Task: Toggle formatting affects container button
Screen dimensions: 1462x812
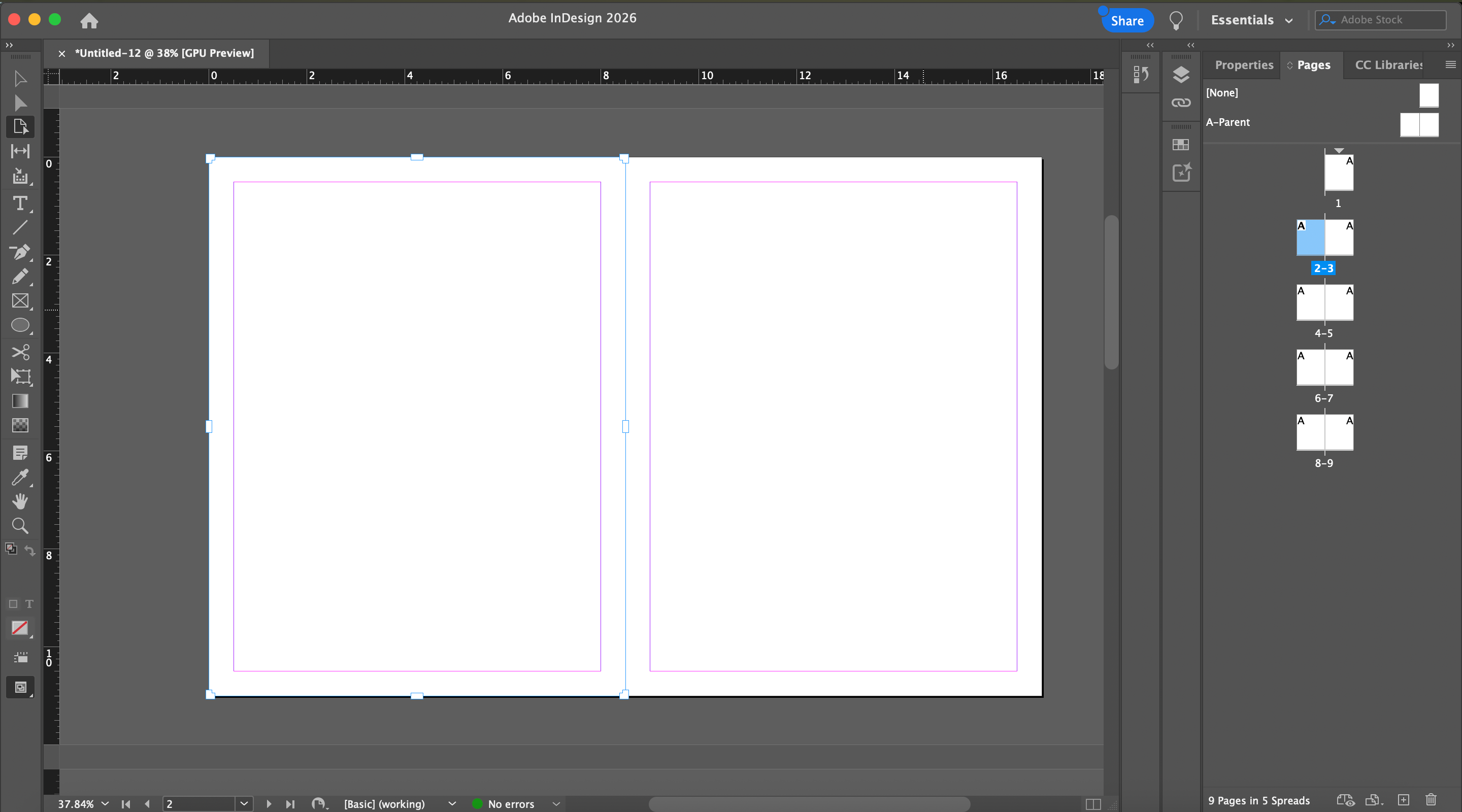Action: [x=13, y=604]
